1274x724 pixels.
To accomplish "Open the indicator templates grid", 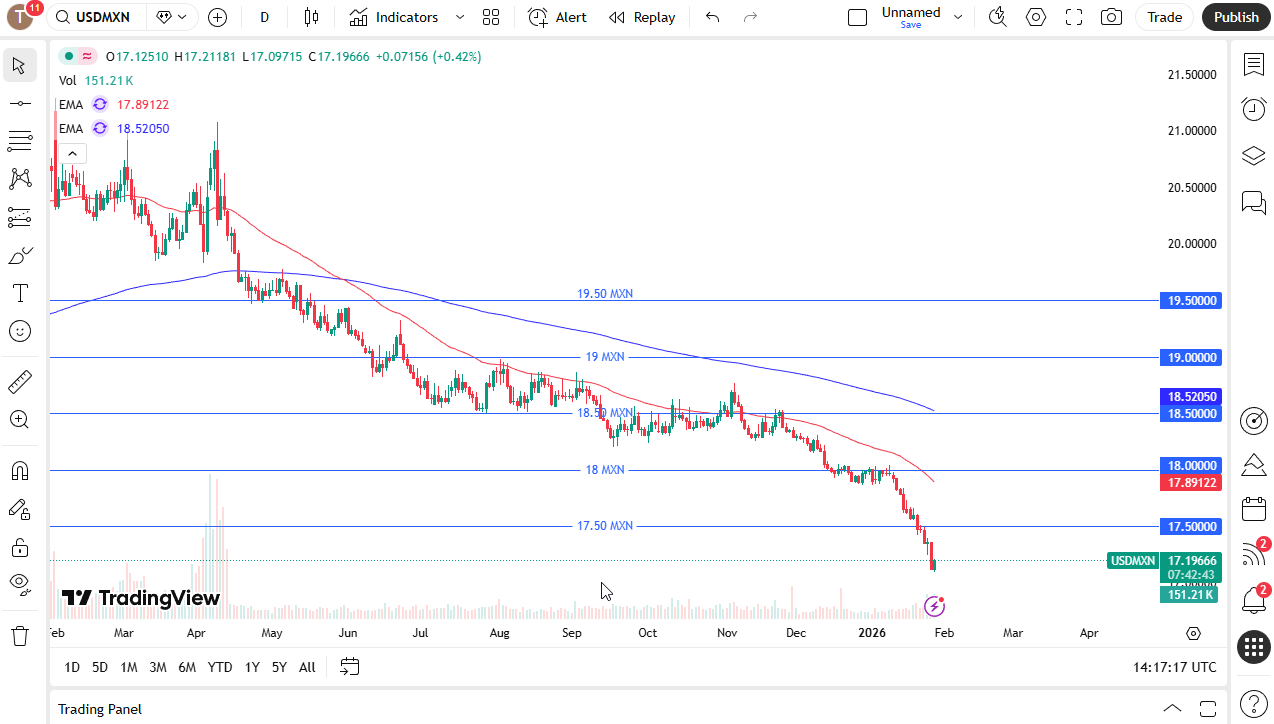I will [490, 17].
